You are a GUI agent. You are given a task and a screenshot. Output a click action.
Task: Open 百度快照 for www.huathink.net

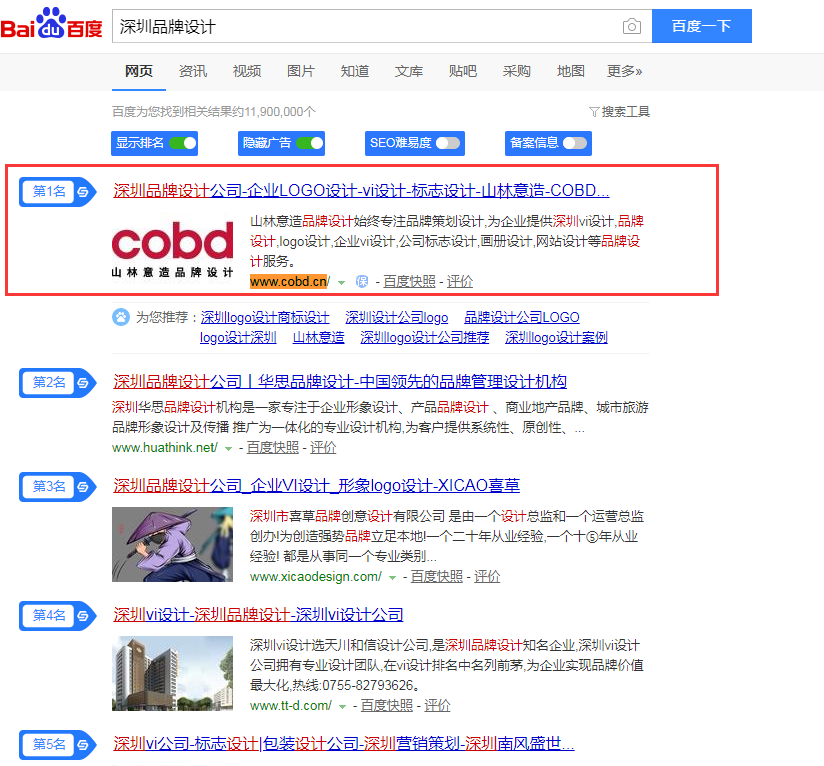pos(273,448)
